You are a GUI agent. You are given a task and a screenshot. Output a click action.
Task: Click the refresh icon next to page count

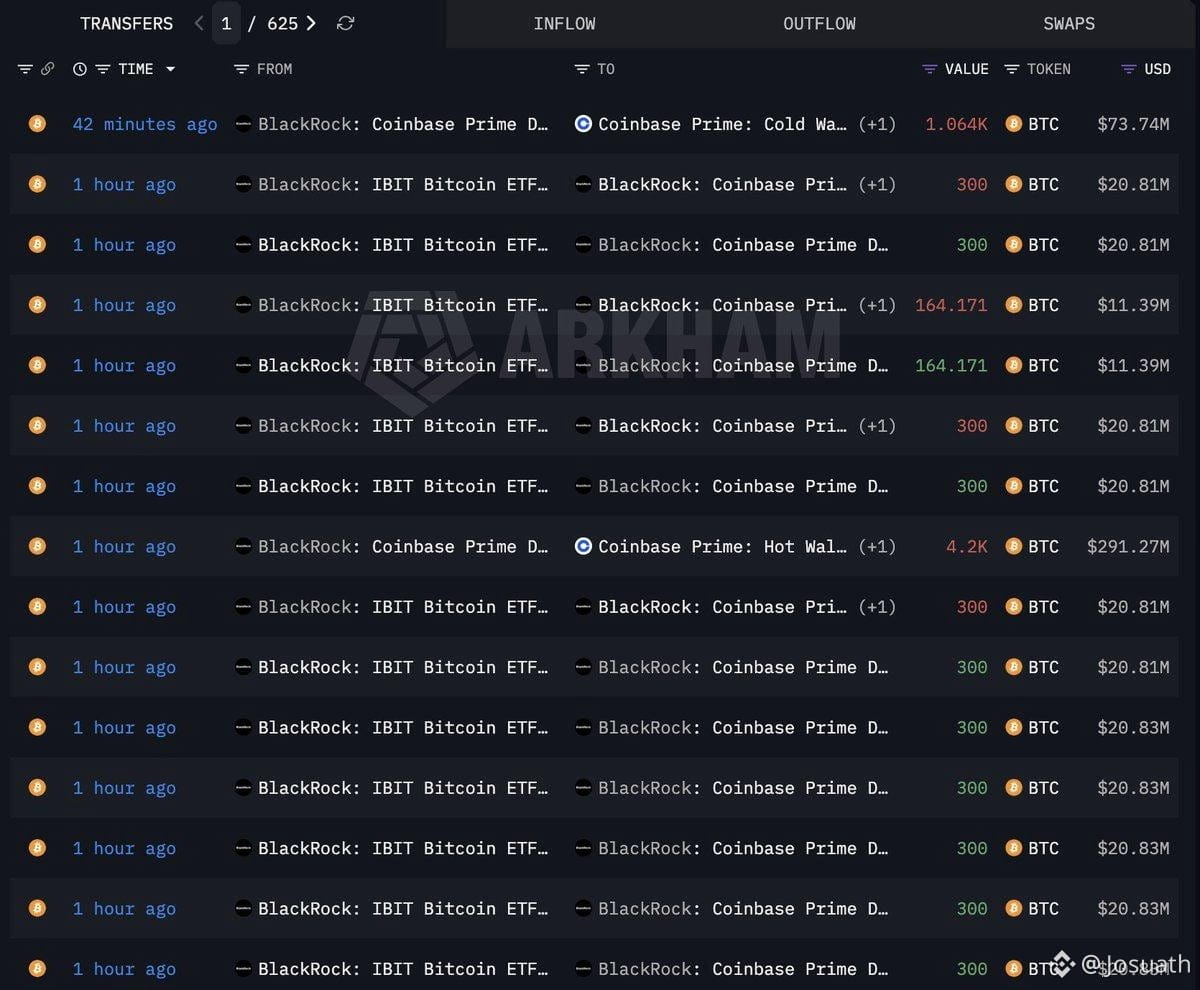[x=345, y=23]
